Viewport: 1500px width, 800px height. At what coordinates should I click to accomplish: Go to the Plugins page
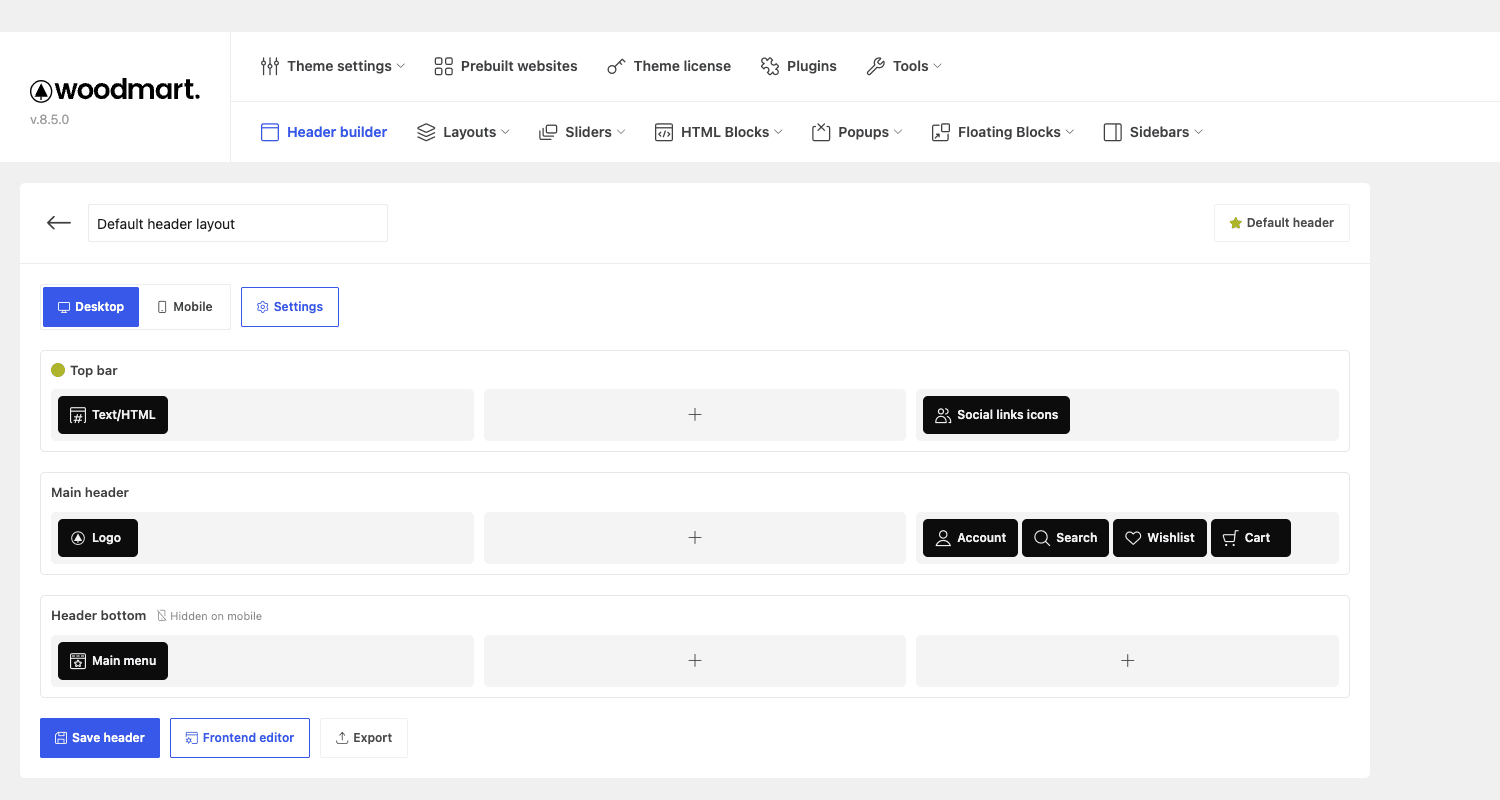pyautogui.click(x=798, y=66)
